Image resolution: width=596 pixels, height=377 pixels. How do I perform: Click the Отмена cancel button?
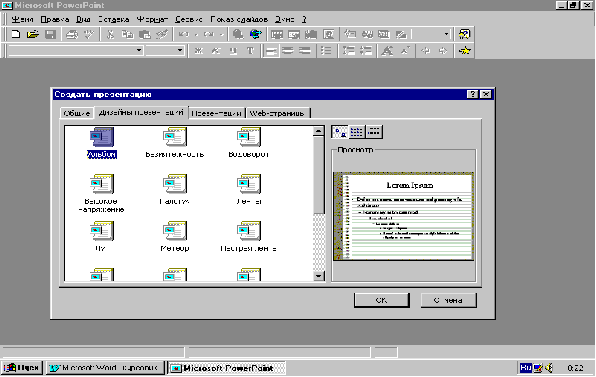point(449,300)
